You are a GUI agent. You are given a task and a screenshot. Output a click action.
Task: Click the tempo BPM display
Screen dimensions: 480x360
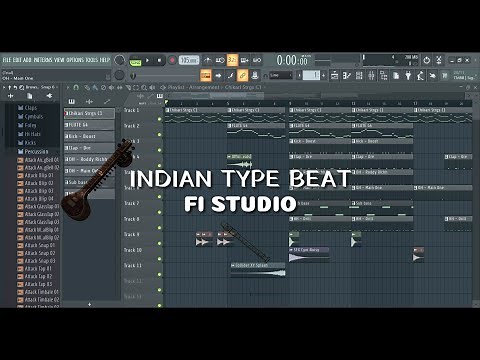click(x=189, y=60)
